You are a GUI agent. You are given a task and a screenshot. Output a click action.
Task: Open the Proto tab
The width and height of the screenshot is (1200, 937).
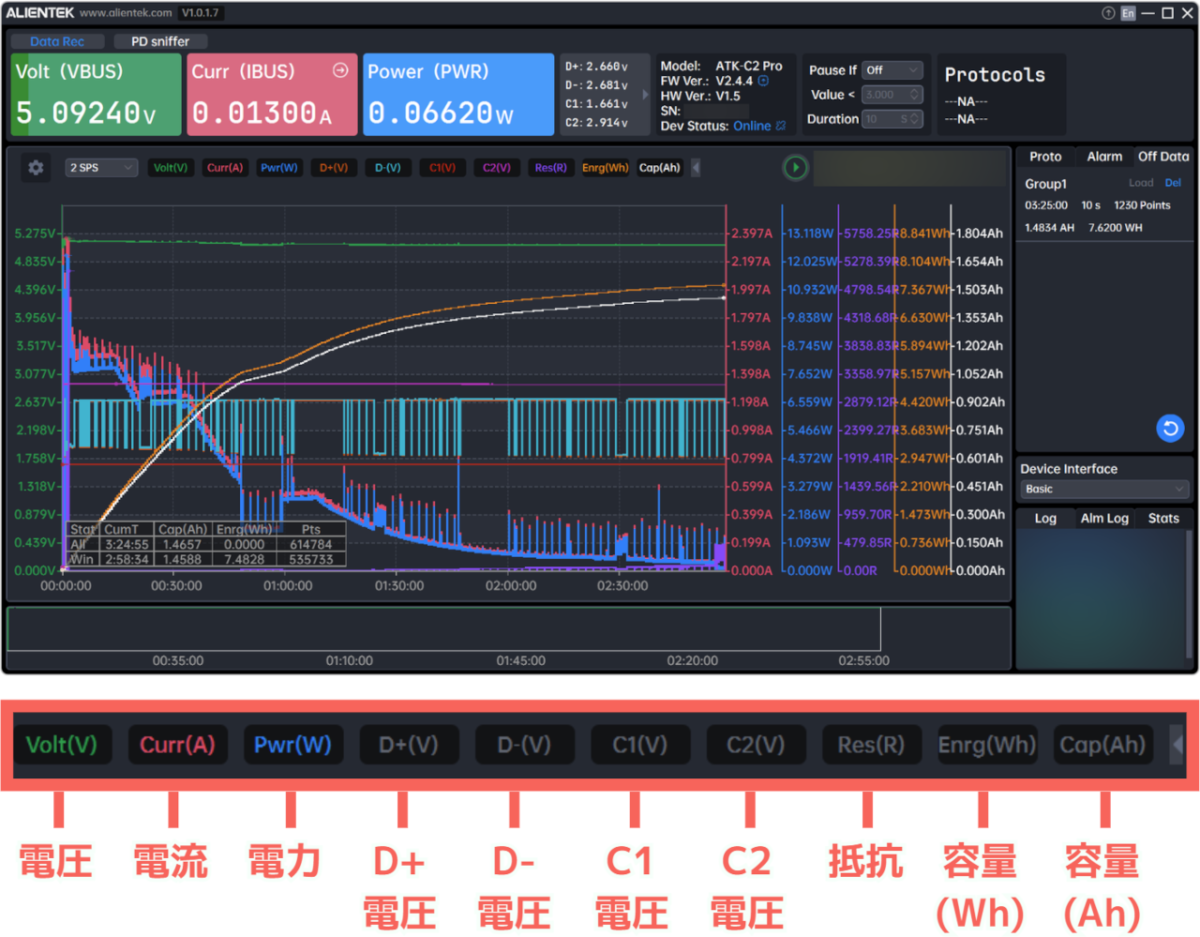1046,156
